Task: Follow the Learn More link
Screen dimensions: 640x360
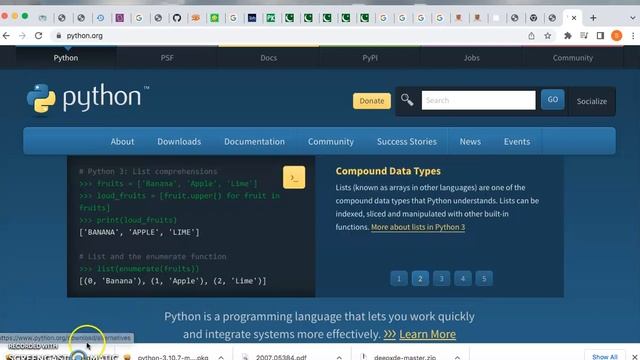Action: 427,334
